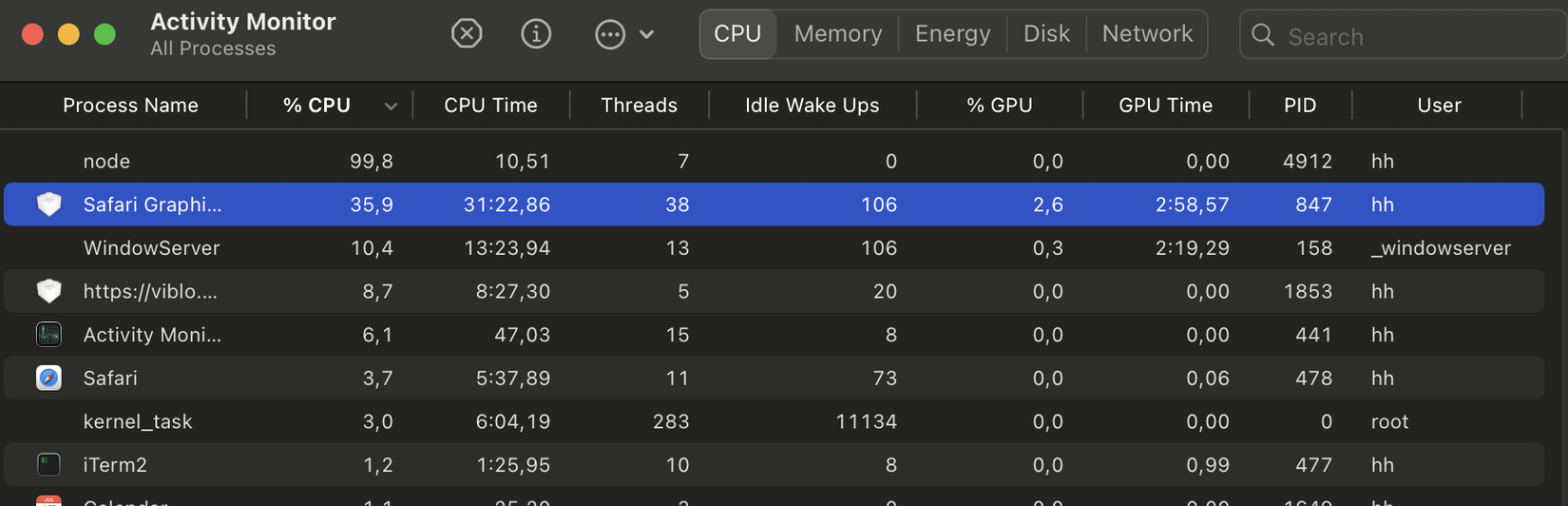Click the 11134 idle wake ups value
Screen dimensions: 1568x506
[866, 421]
